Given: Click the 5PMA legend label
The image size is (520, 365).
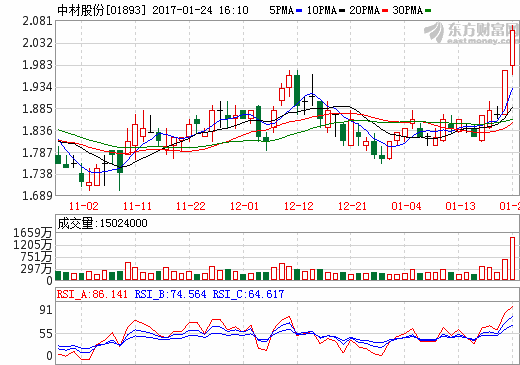Looking at the screenshot, I should click(x=281, y=10).
